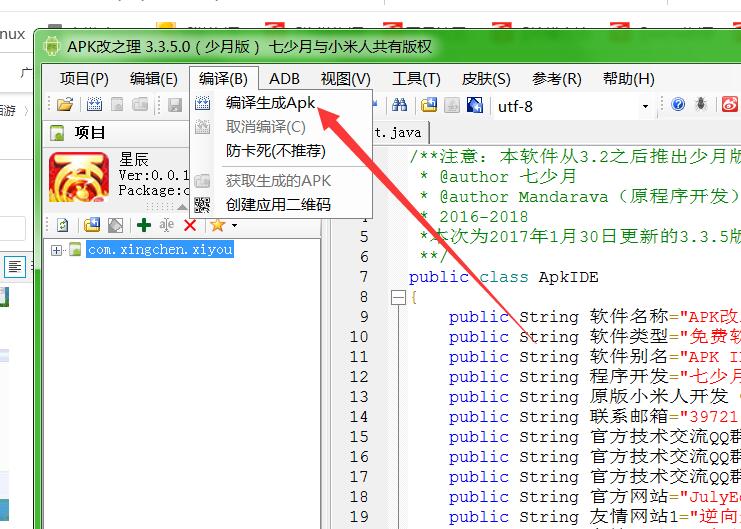Open the 皮肤(S) menu
The width and height of the screenshot is (741, 529).
[x=486, y=79]
